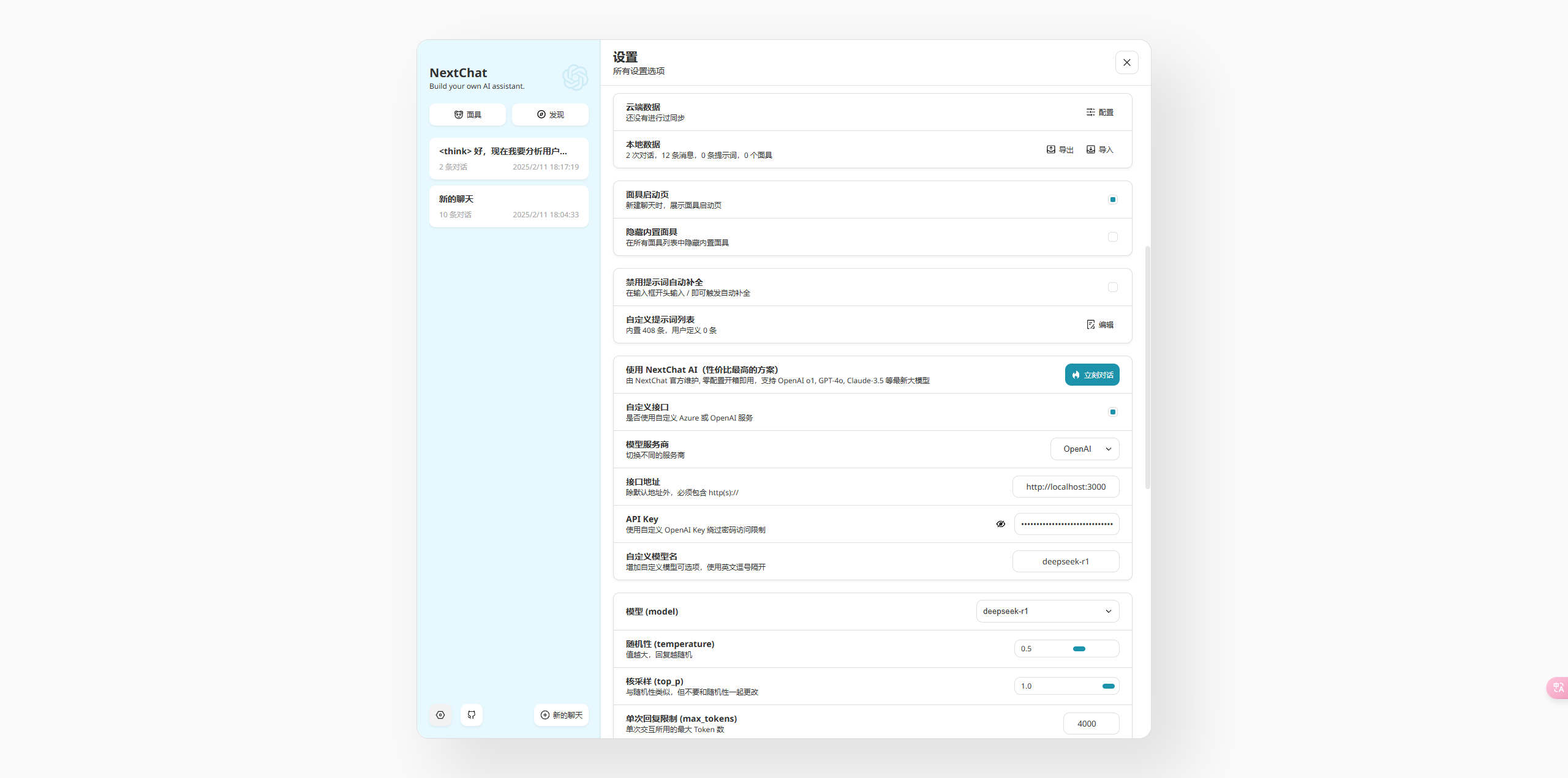Start a new chat with 新的聊天 button
The height and width of the screenshot is (778, 1568).
561,715
